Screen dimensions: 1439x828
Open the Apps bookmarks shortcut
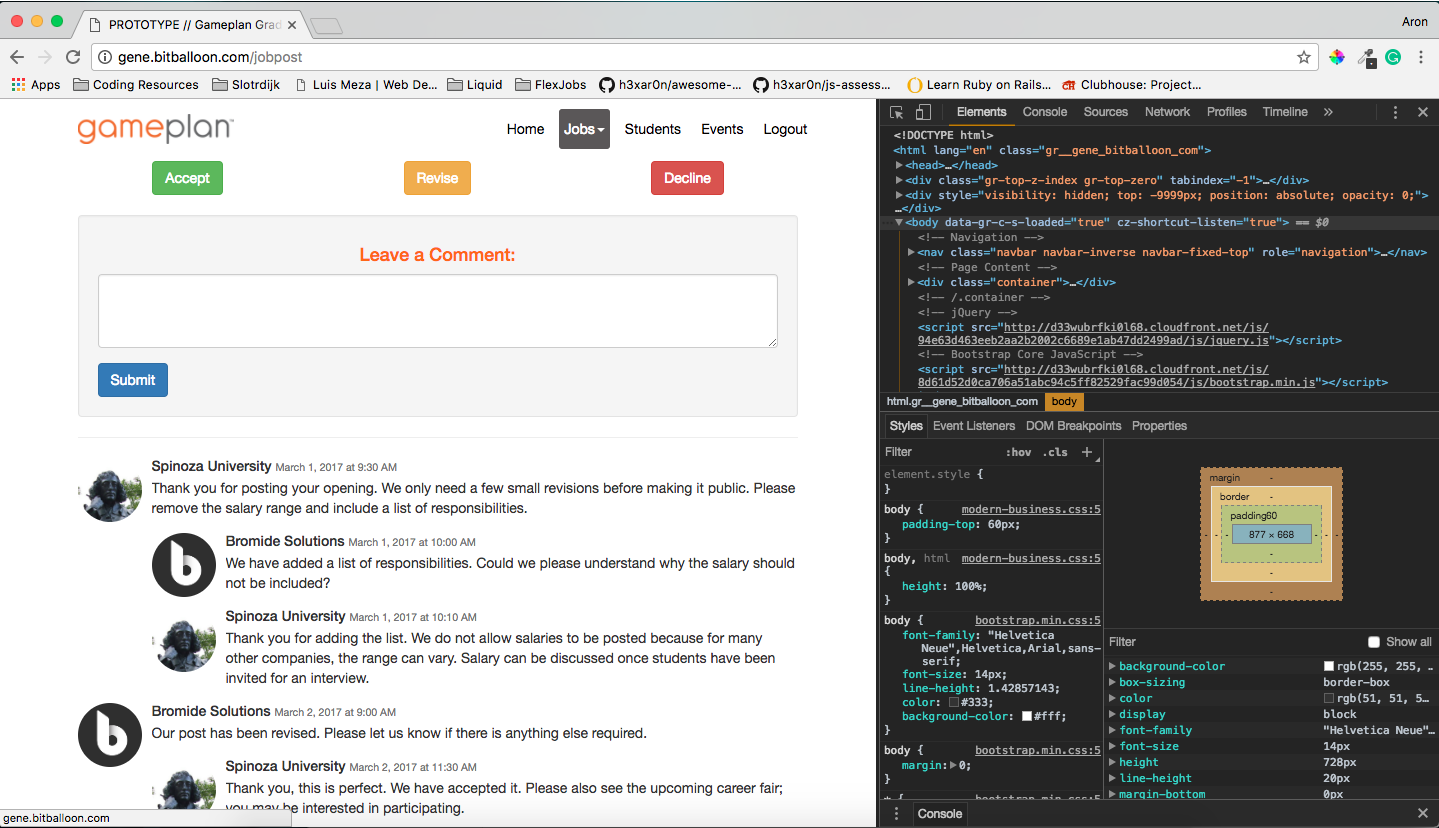coord(36,85)
